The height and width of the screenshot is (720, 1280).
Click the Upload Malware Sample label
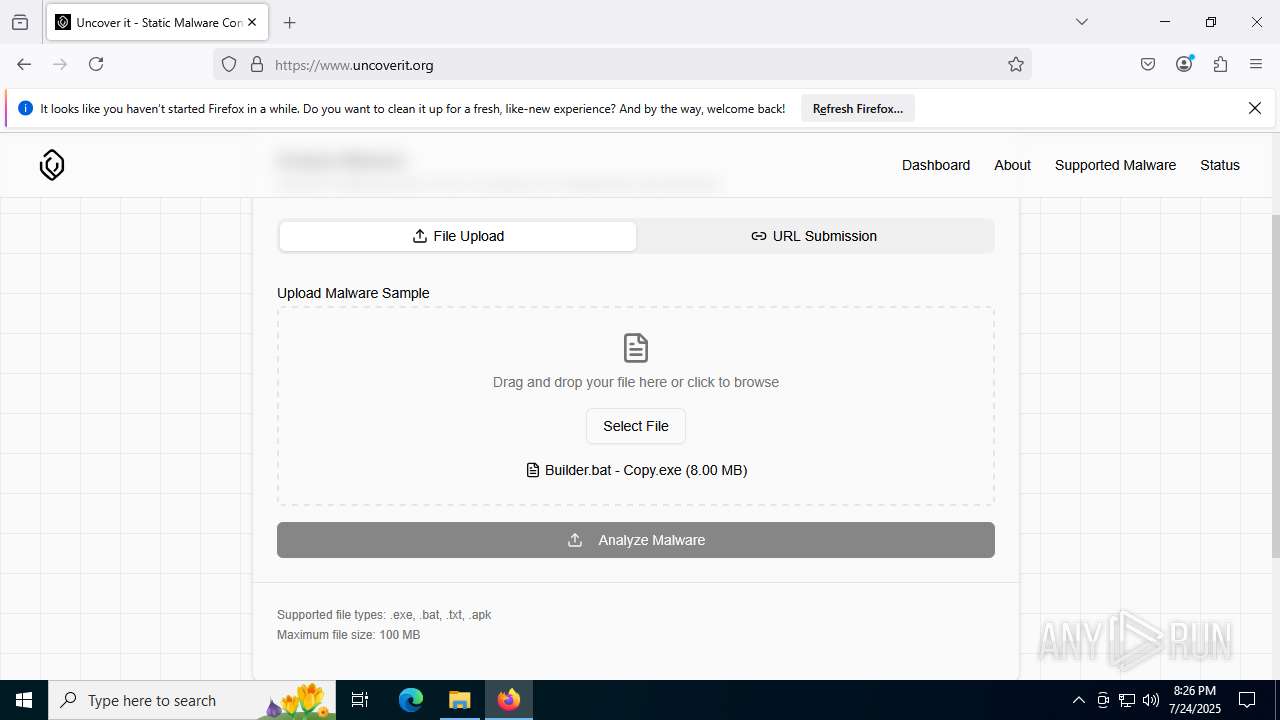[353, 293]
